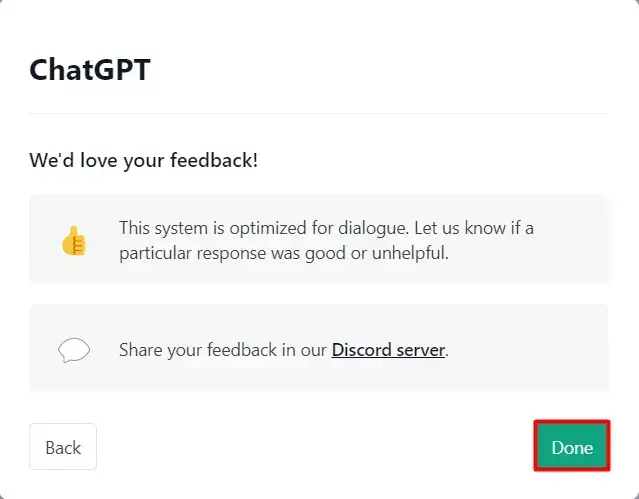Click the line ending in "good or unhelpful"
639x499 pixels.
click(x=284, y=253)
